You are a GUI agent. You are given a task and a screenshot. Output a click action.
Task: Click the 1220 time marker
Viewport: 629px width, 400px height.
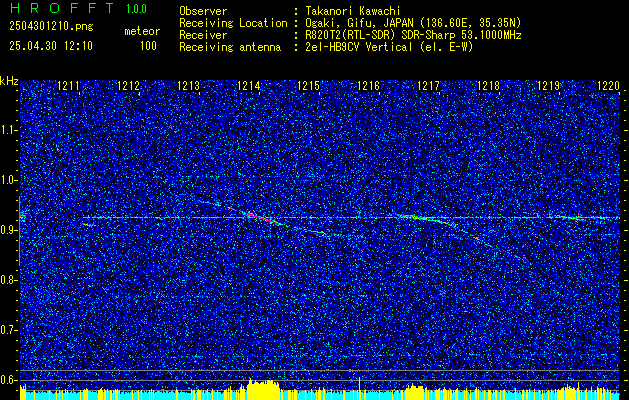(x=609, y=85)
